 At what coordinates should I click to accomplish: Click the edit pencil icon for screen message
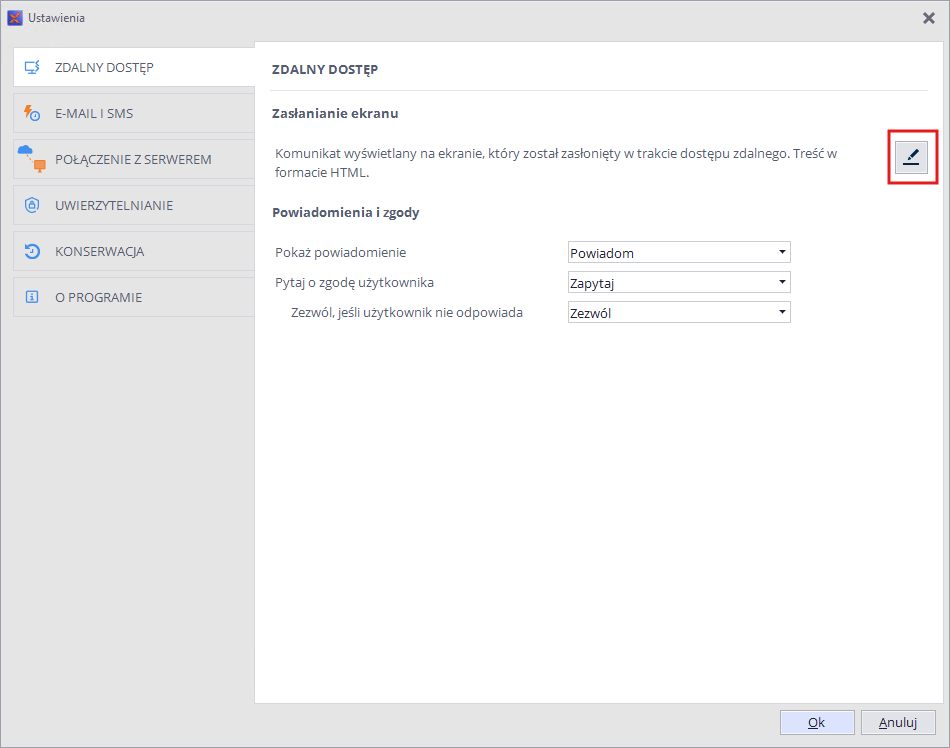click(x=911, y=157)
